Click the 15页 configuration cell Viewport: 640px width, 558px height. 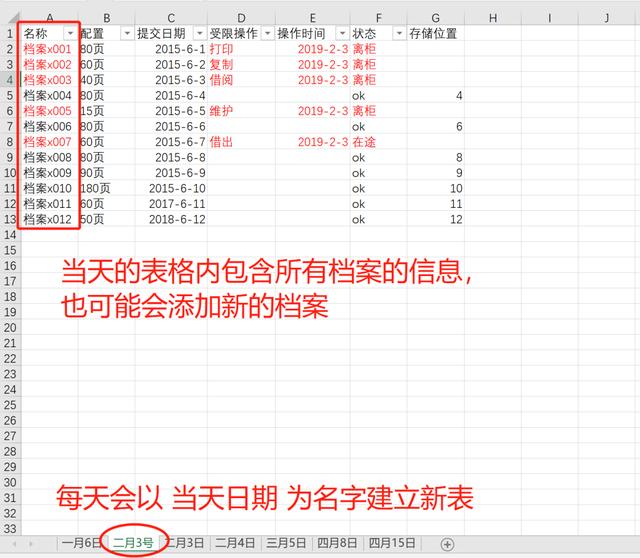tap(107, 111)
